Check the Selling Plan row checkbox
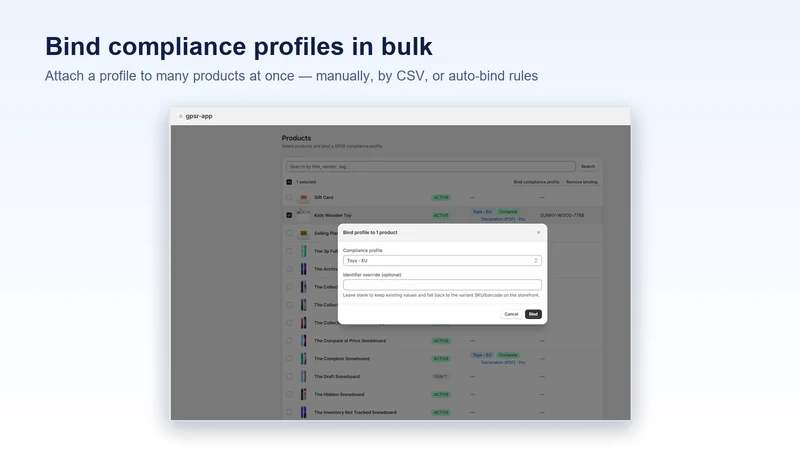800x450 pixels. pos(289,233)
